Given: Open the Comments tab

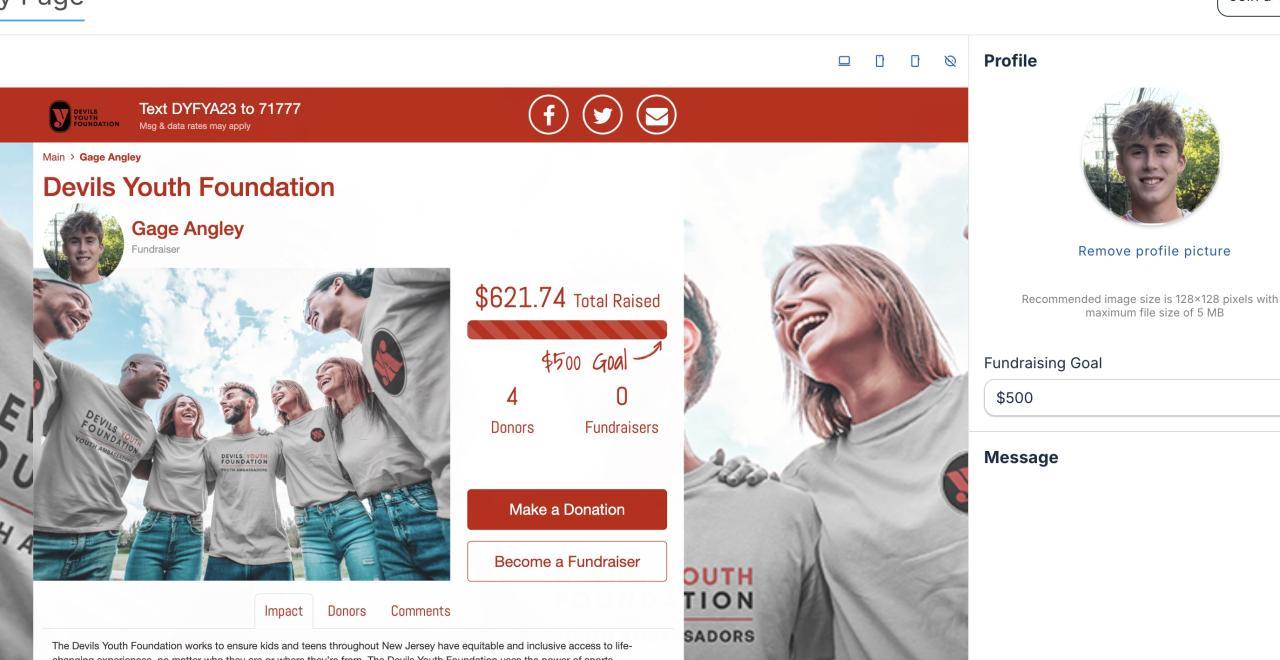Looking at the screenshot, I should (x=420, y=611).
